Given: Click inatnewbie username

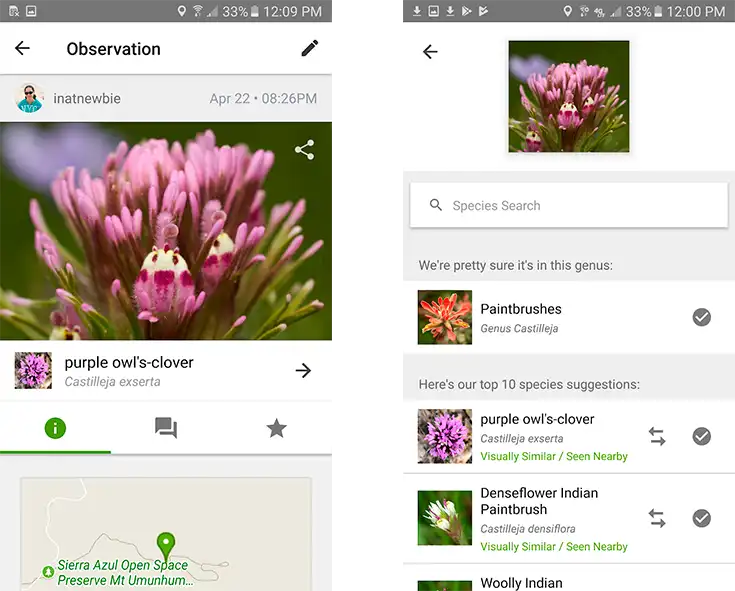Looking at the screenshot, I should (87, 98).
